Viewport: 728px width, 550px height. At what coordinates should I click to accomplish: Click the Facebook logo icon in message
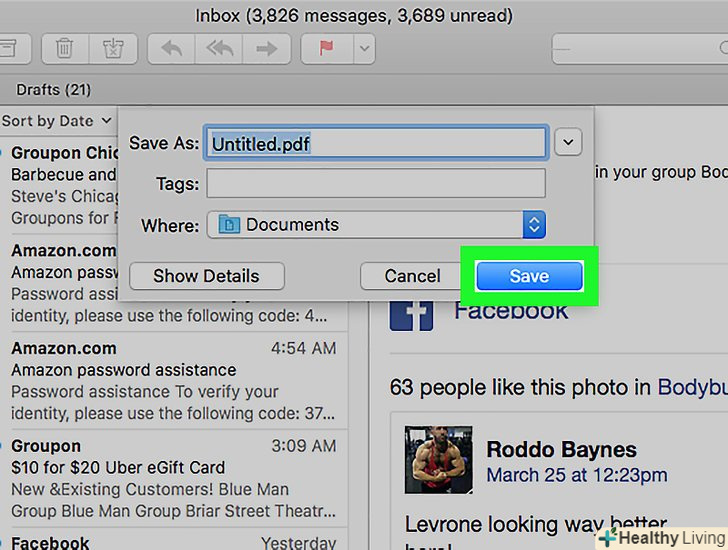pos(411,316)
